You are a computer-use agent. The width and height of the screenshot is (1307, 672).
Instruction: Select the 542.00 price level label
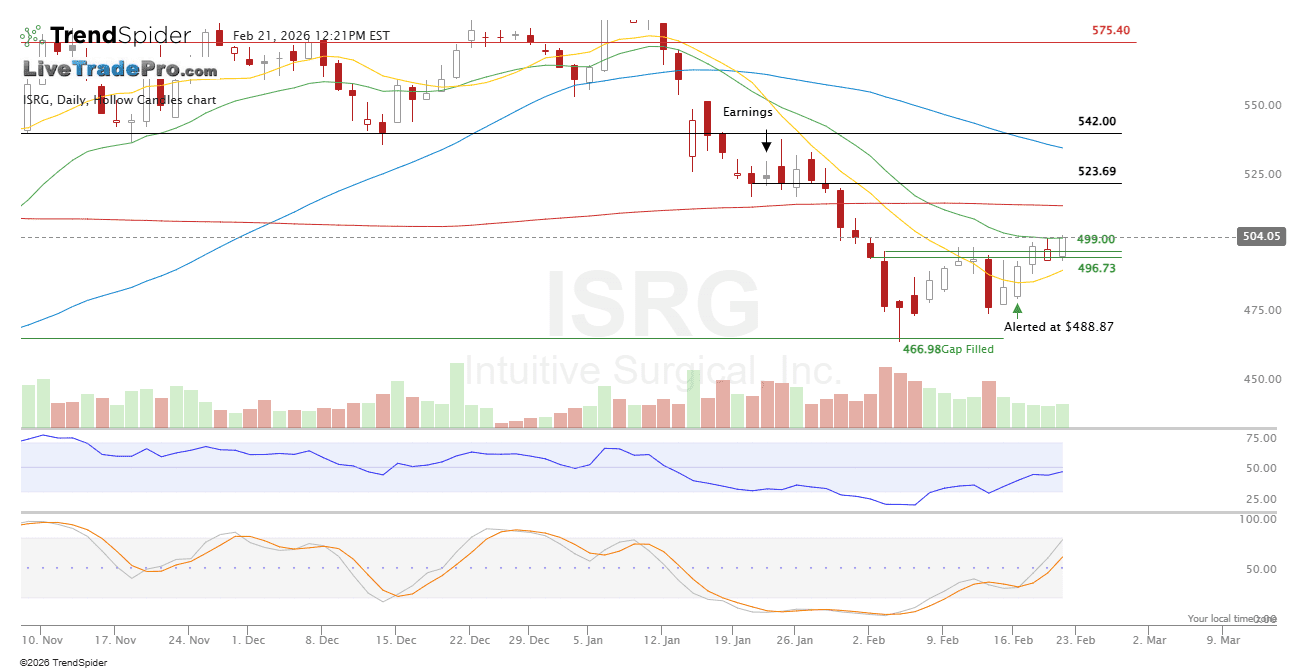(1097, 121)
